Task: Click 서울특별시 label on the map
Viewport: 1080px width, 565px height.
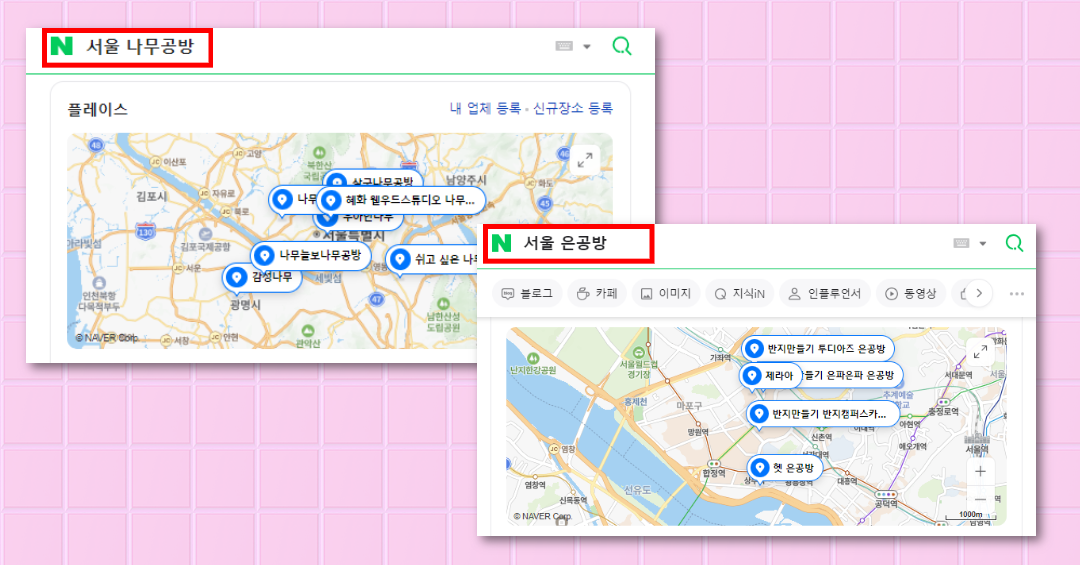Action: click(x=353, y=235)
